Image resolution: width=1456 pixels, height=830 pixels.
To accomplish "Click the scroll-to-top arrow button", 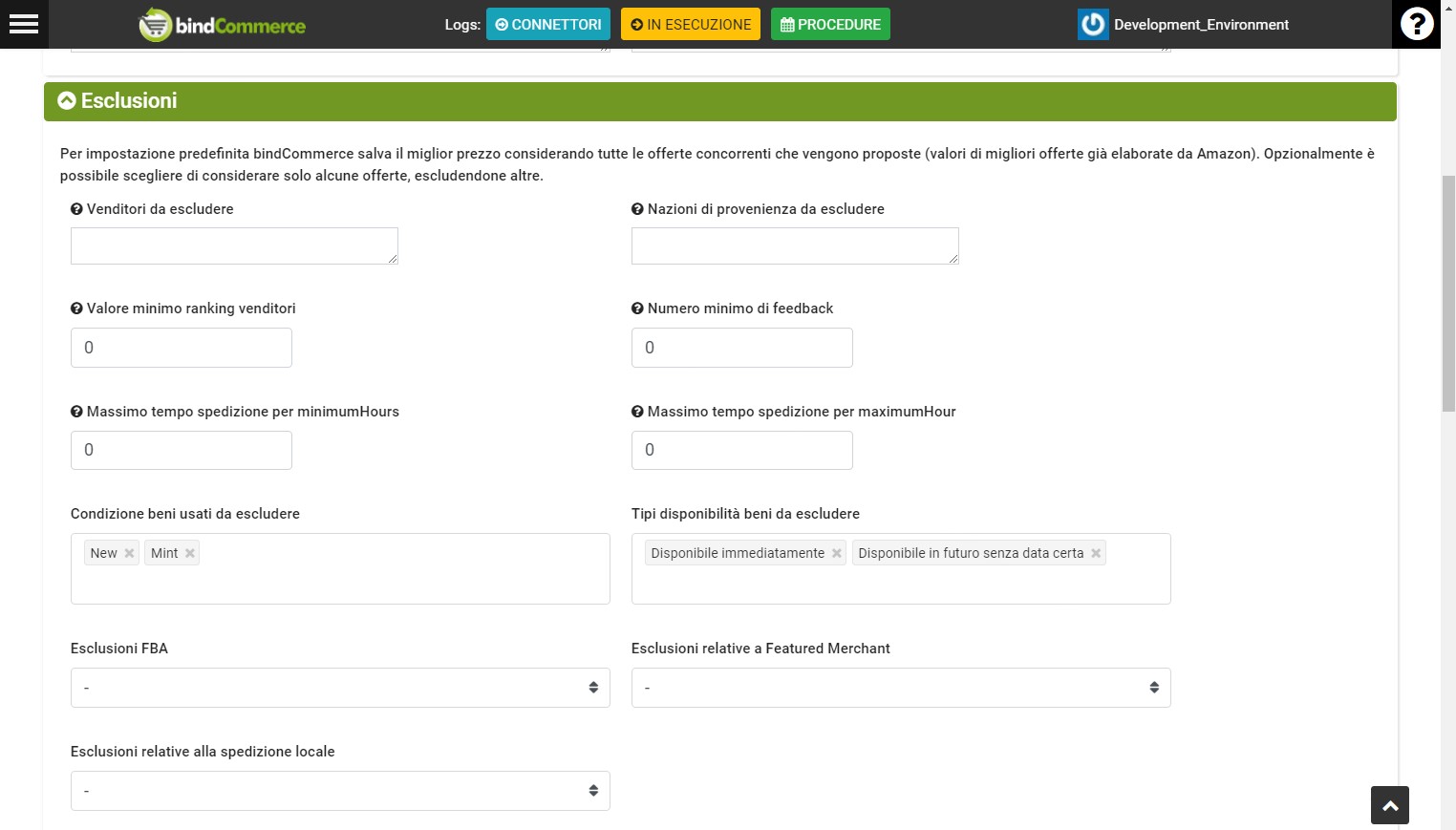I will point(1389,805).
